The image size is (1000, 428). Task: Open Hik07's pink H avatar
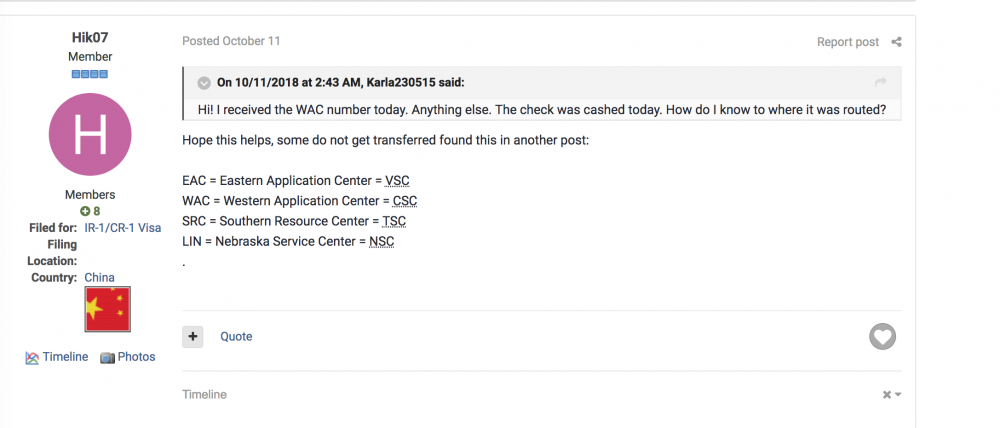click(90, 135)
